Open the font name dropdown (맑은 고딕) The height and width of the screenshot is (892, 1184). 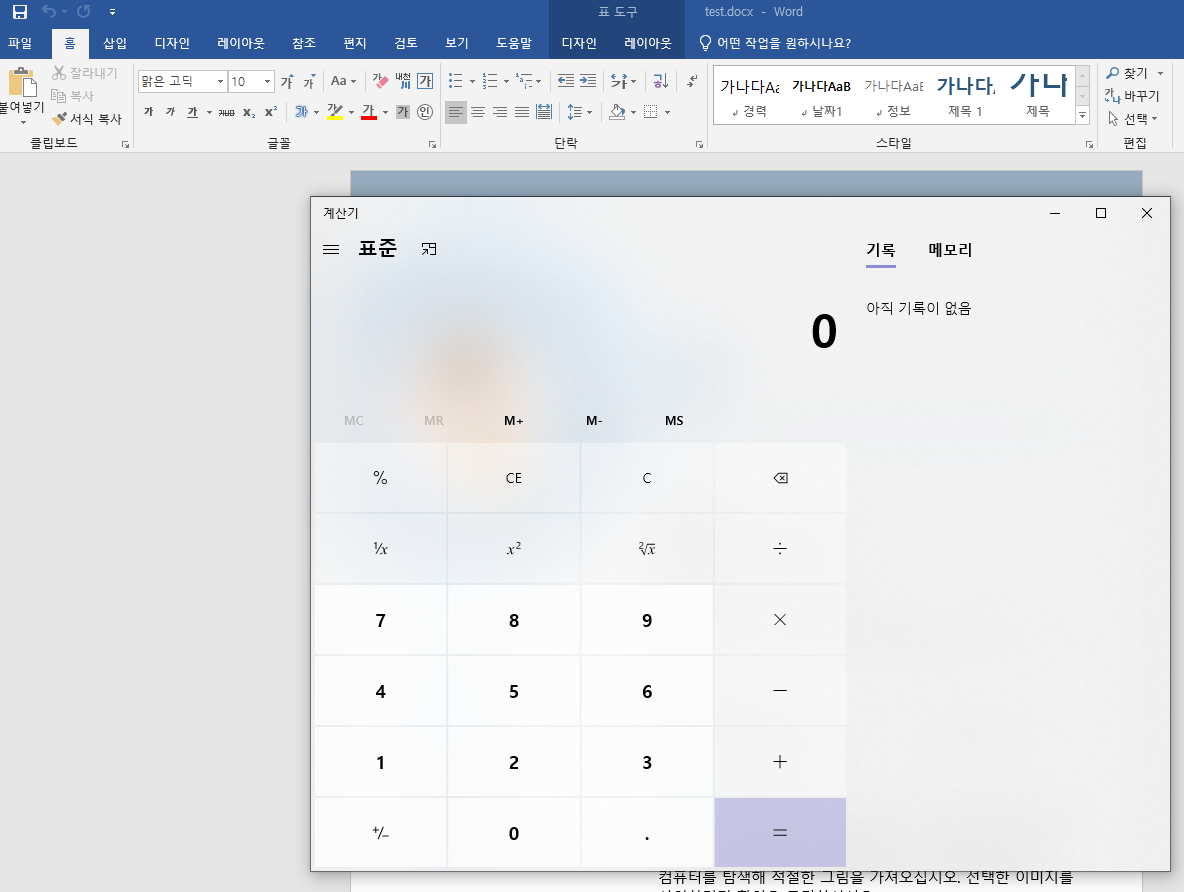(220, 81)
